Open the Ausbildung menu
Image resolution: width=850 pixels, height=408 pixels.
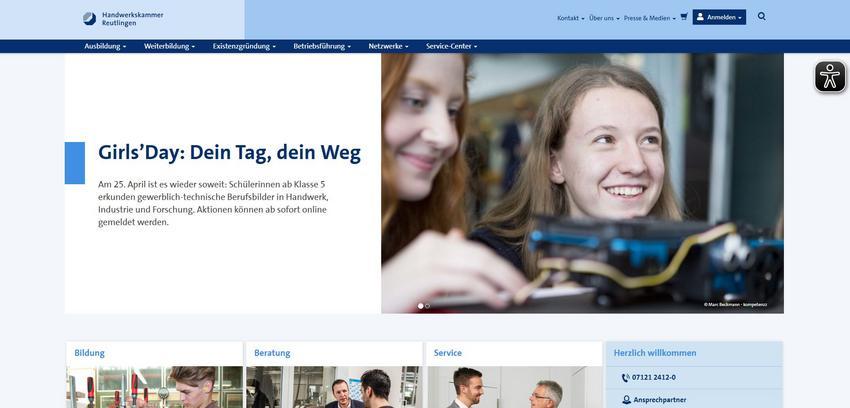(x=105, y=46)
